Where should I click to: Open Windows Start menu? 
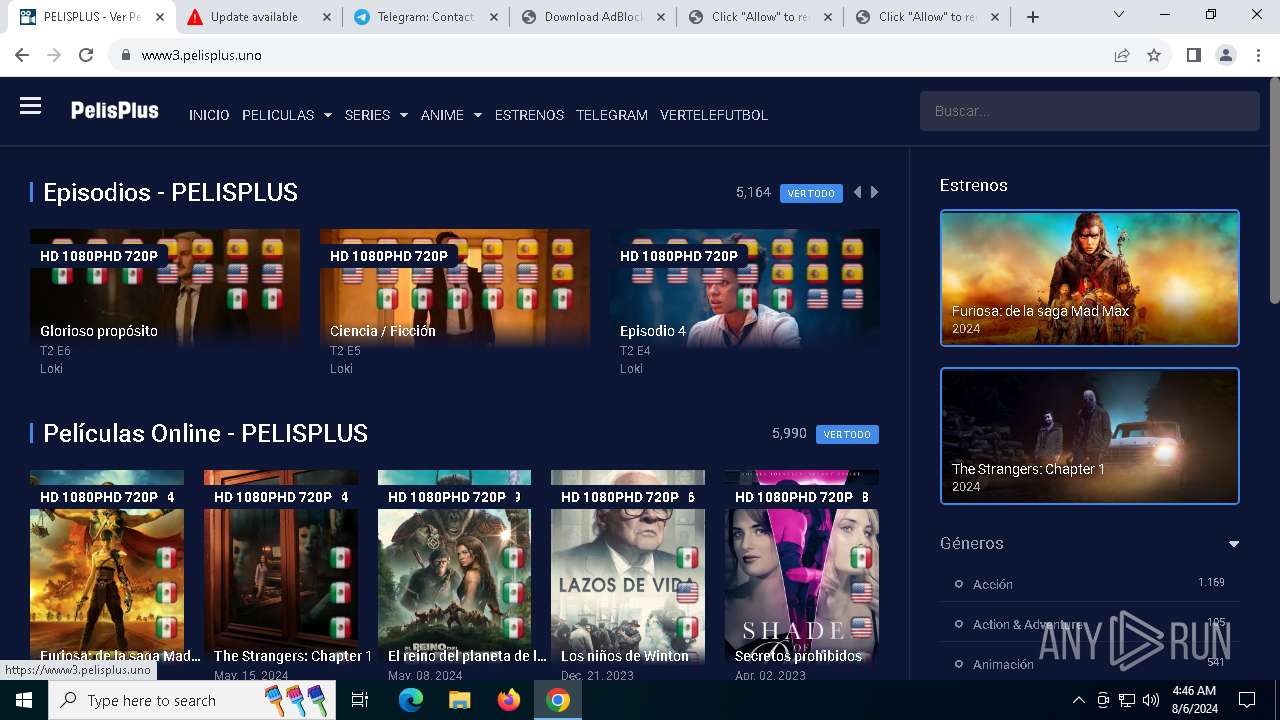pos(24,700)
